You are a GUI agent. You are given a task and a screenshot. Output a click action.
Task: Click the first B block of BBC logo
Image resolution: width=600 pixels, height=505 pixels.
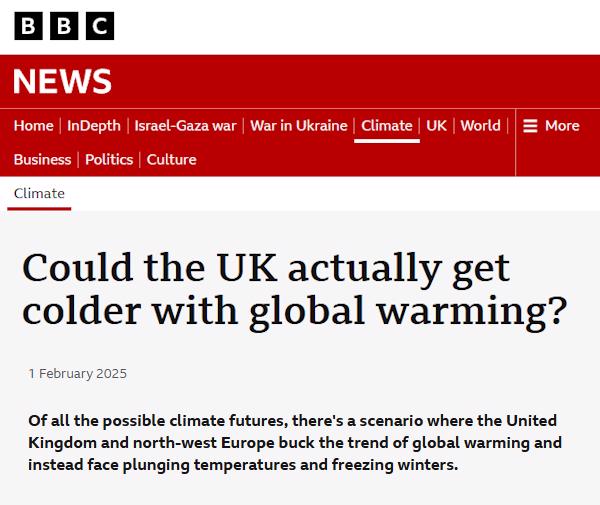29,26
